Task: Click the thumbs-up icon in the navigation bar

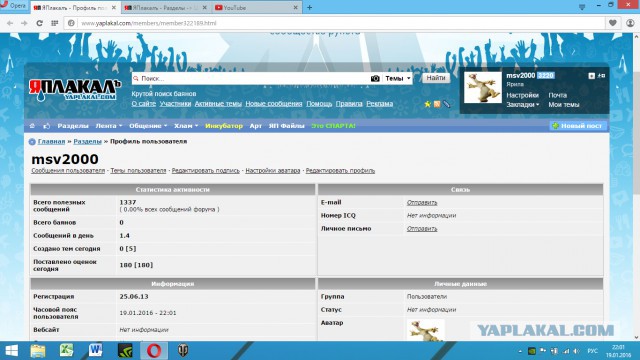Action: coord(47,126)
